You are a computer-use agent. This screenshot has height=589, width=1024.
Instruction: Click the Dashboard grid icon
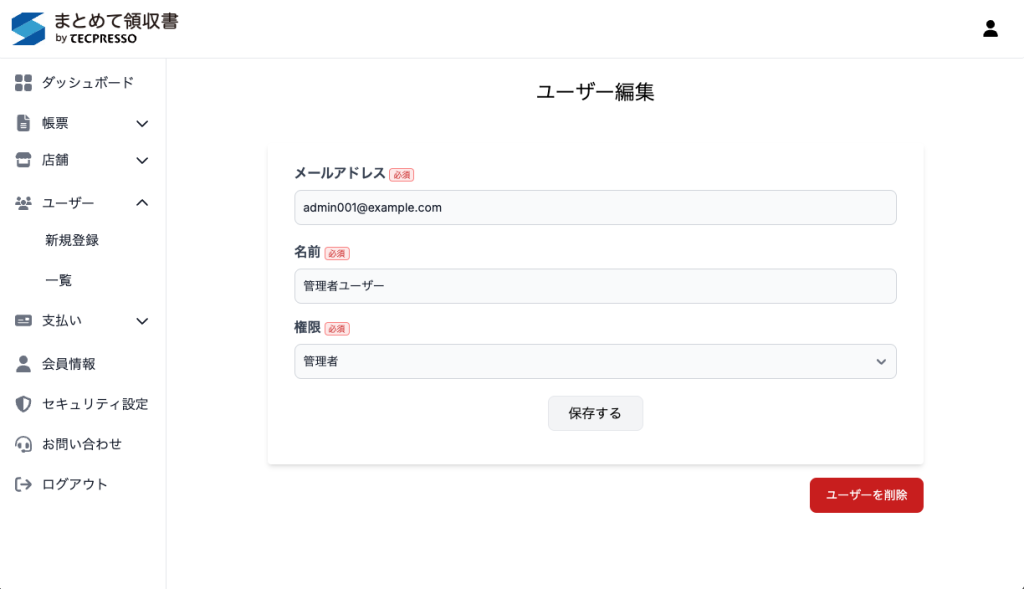[x=24, y=83]
